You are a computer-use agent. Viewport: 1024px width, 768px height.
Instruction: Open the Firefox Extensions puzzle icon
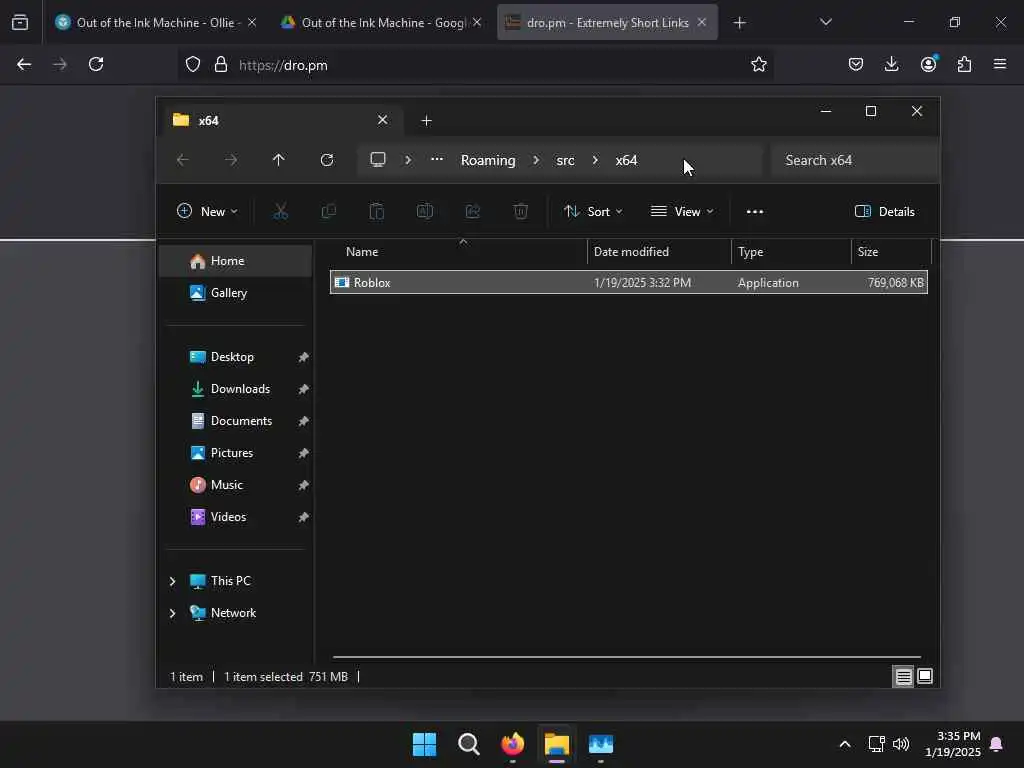pos(964,64)
